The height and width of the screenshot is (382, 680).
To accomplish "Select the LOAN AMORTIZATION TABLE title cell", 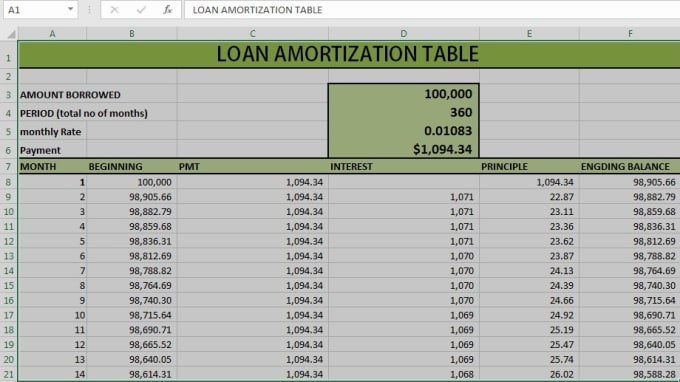I will point(349,54).
